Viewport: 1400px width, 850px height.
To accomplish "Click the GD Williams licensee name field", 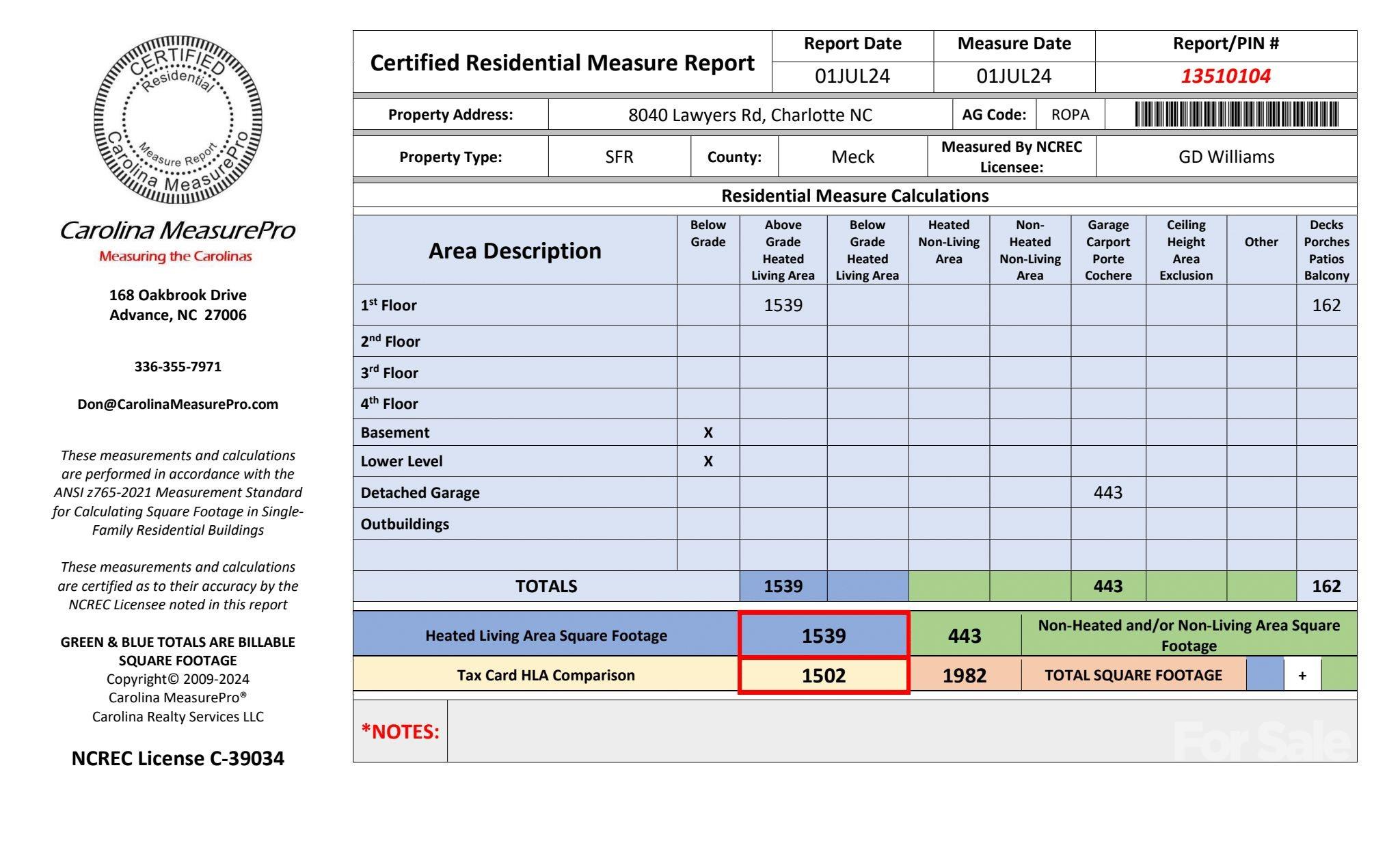I will [1226, 157].
